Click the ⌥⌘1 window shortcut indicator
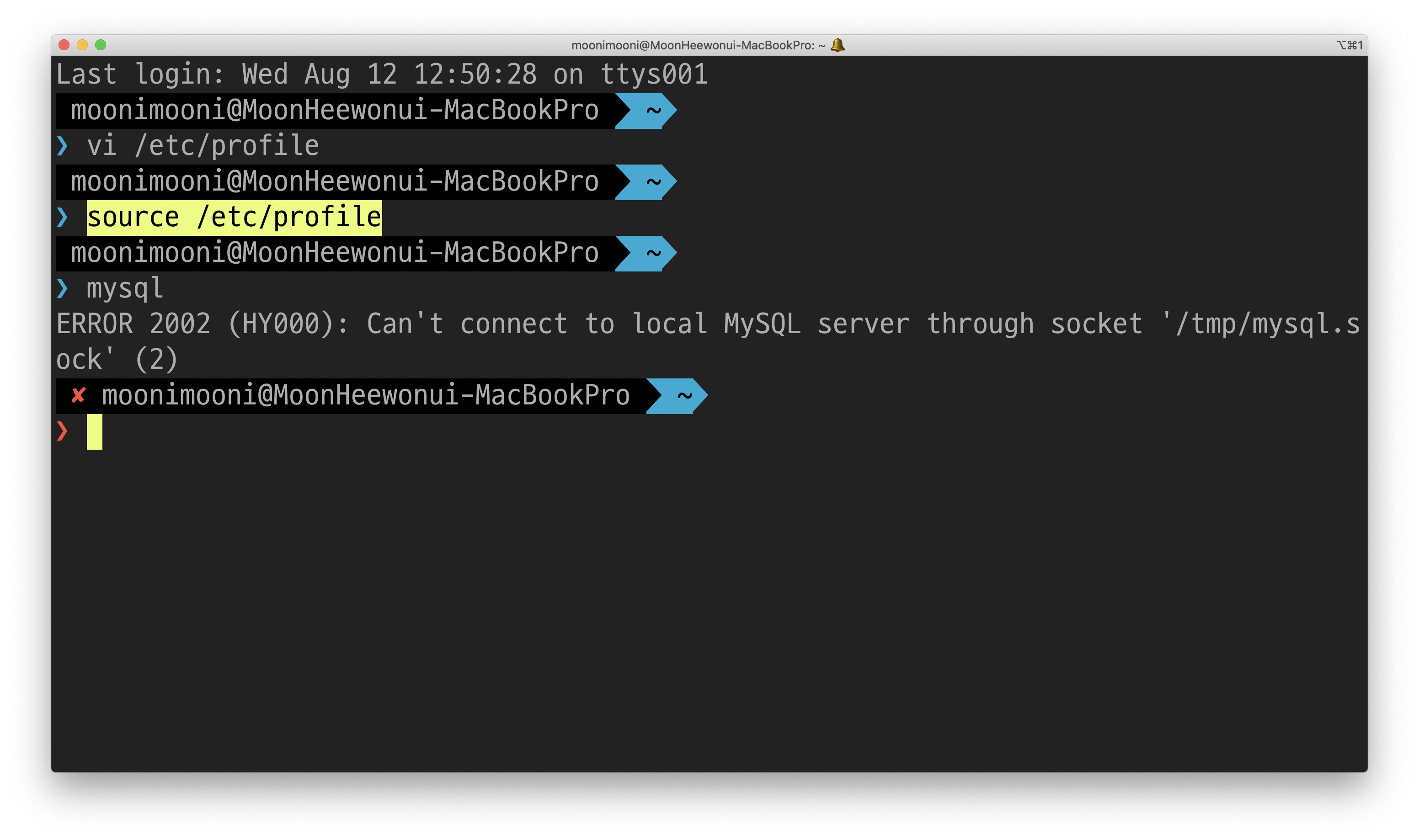 pos(1350,45)
